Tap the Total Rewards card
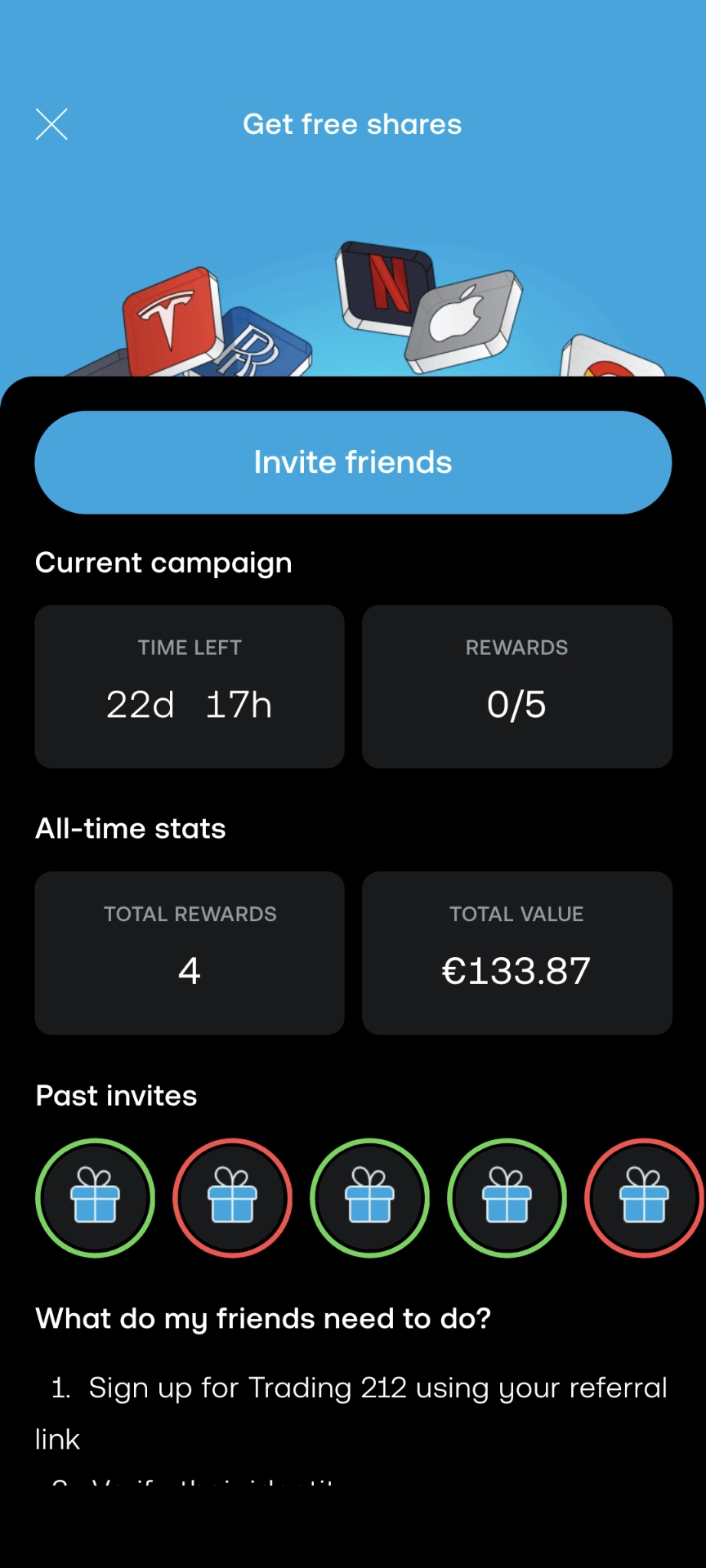This screenshot has height=1568, width=706. coord(190,953)
